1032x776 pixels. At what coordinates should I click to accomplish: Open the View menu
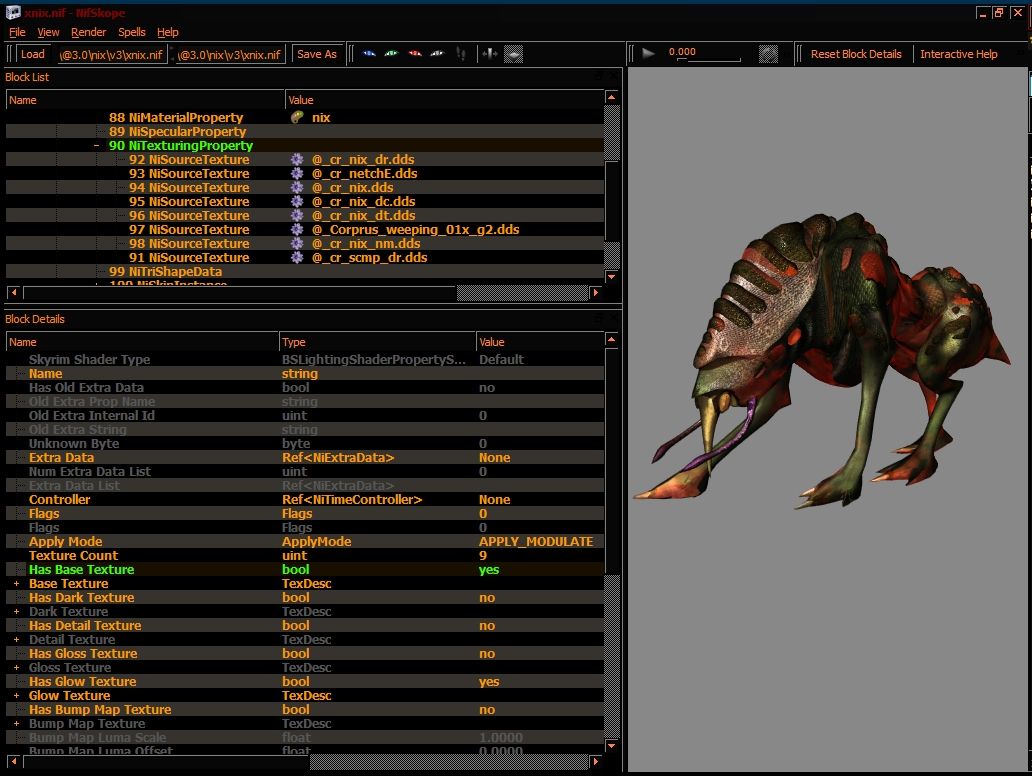(48, 32)
